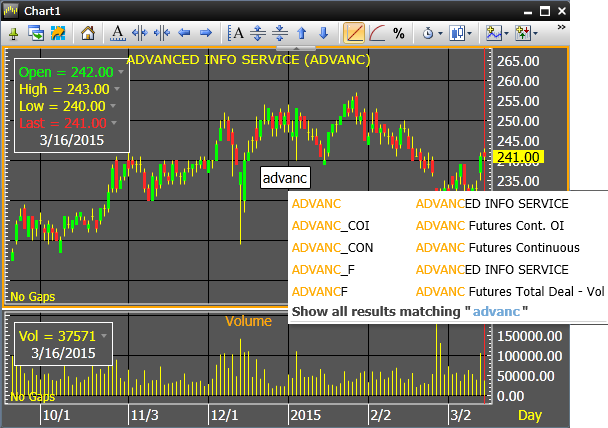
Task: Click the windows swap icon with green arrow
Action: pos(36,33)
